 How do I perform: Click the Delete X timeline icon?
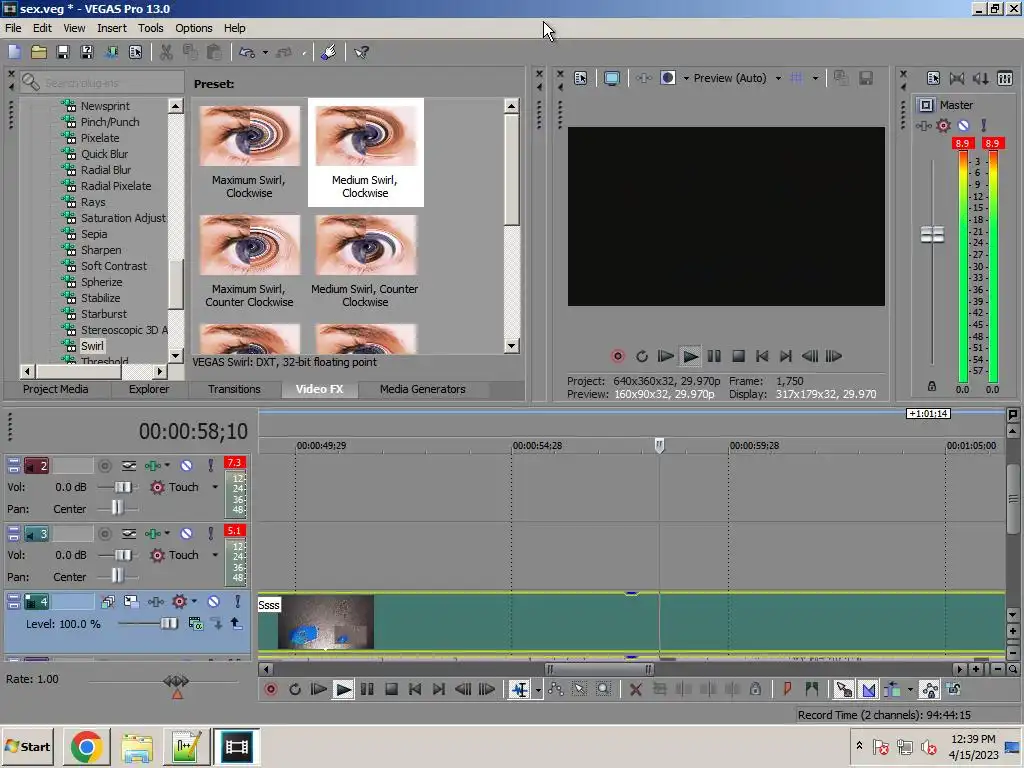tap(635, 689)
